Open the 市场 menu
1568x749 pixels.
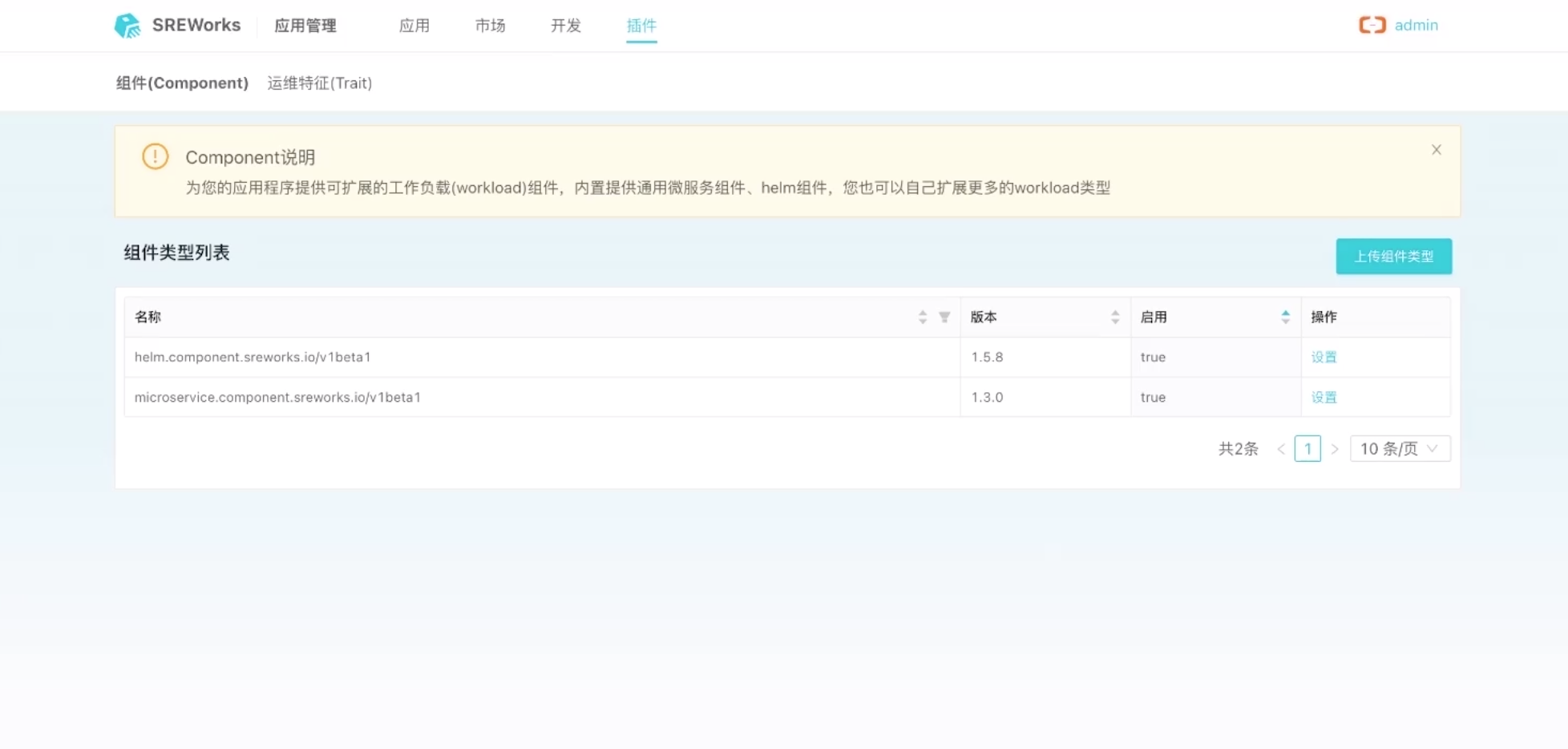[490, 26]
